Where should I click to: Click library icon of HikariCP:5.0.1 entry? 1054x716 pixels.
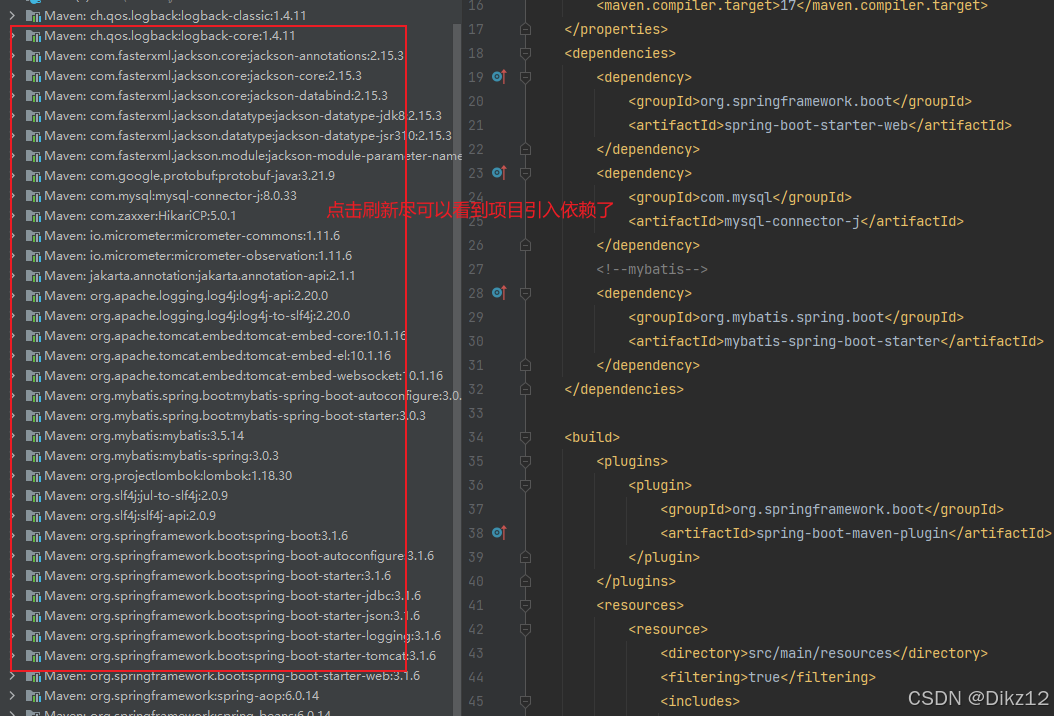click(x=33, y=216)
